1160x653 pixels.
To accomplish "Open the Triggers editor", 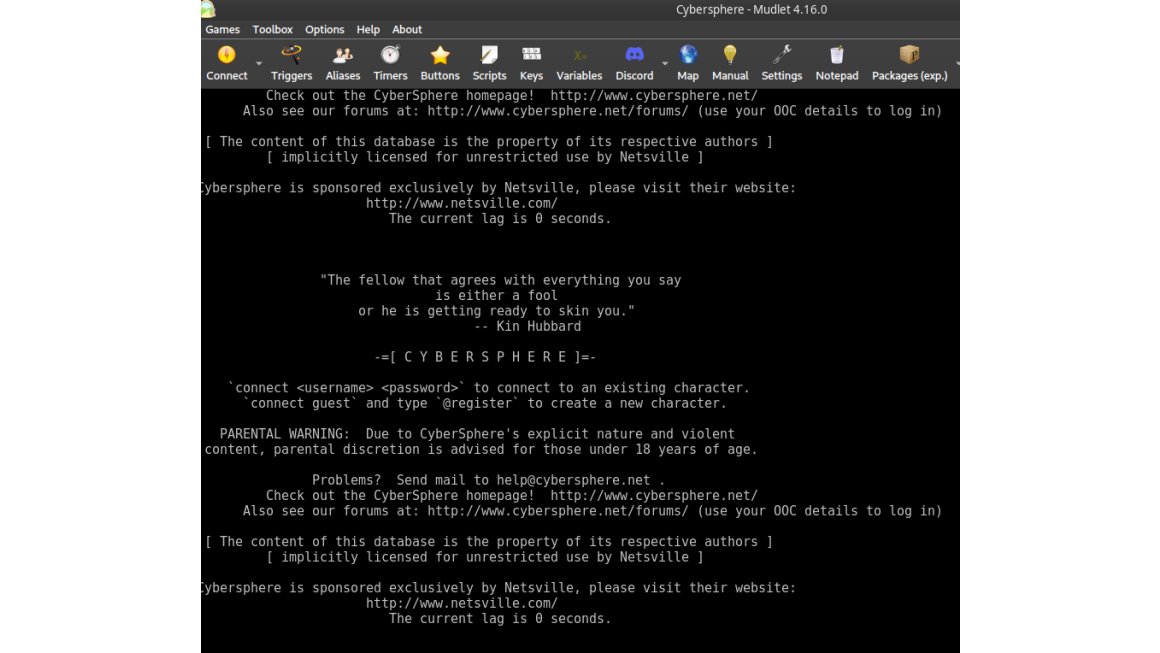I will pyautogui.click(x=291, y=63).
